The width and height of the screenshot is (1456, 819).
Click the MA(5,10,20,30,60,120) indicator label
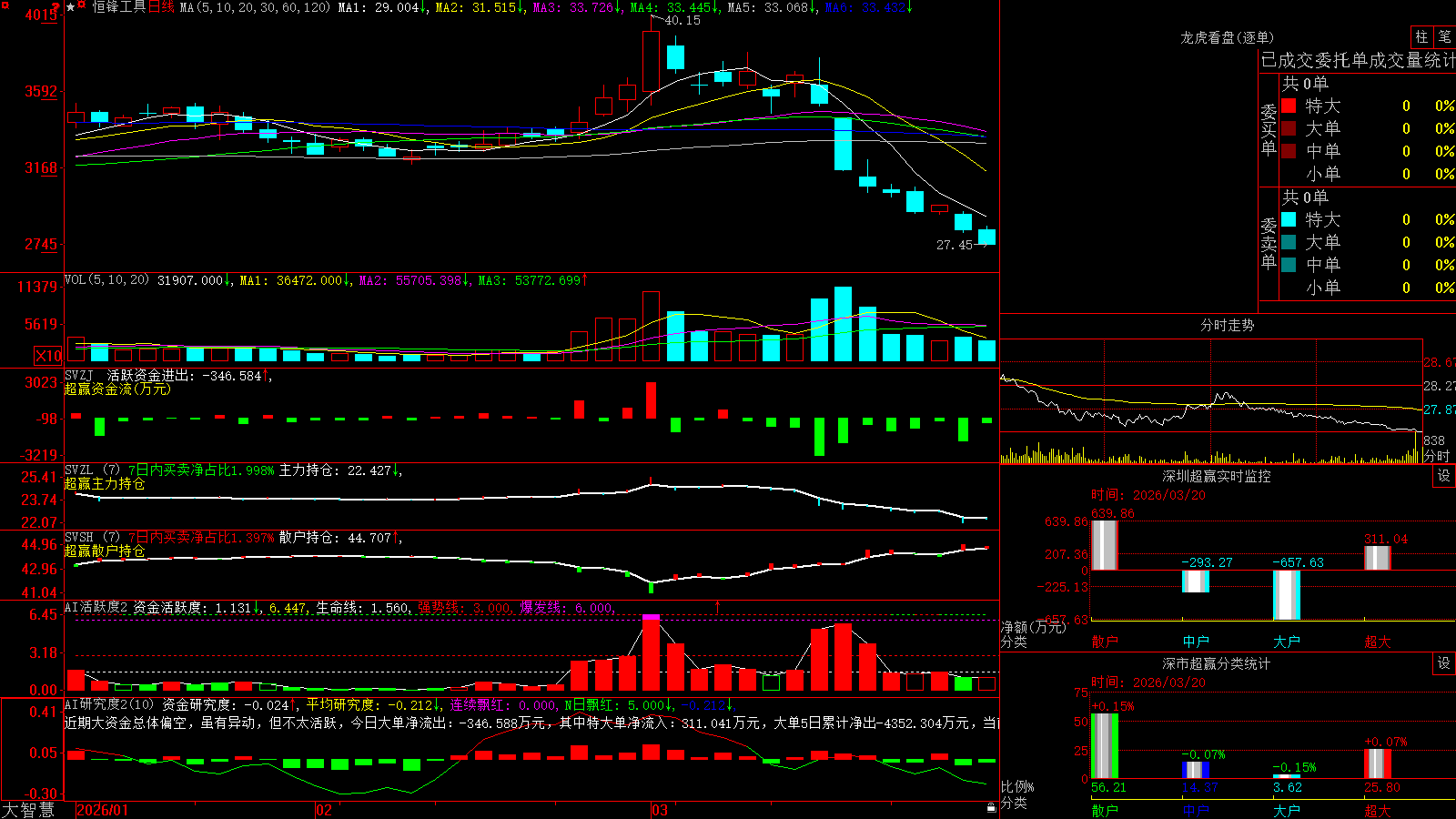tap(255, 7)
